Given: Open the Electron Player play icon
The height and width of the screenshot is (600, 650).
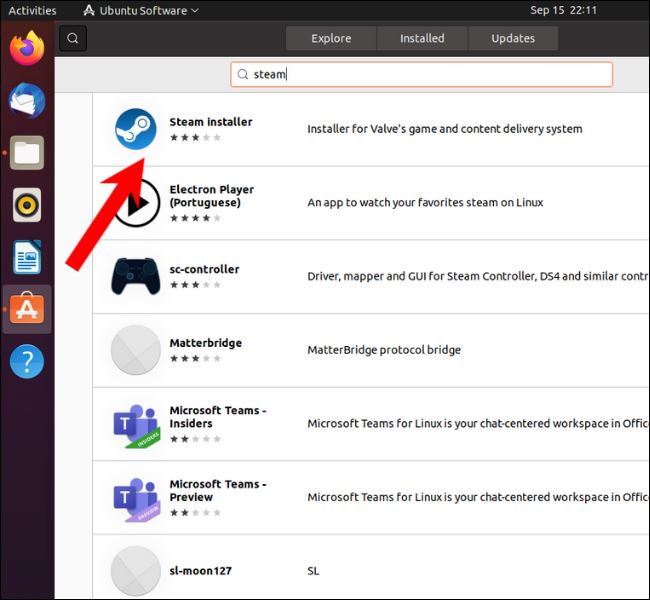Looking at the screenshot, I should coord(134,203).
